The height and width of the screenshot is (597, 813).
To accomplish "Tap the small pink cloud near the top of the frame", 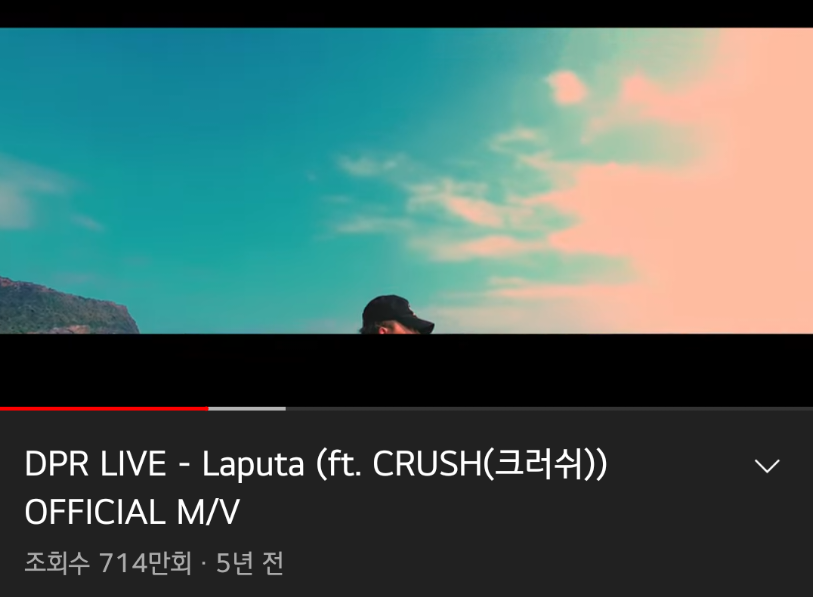I will coord(566,87).
